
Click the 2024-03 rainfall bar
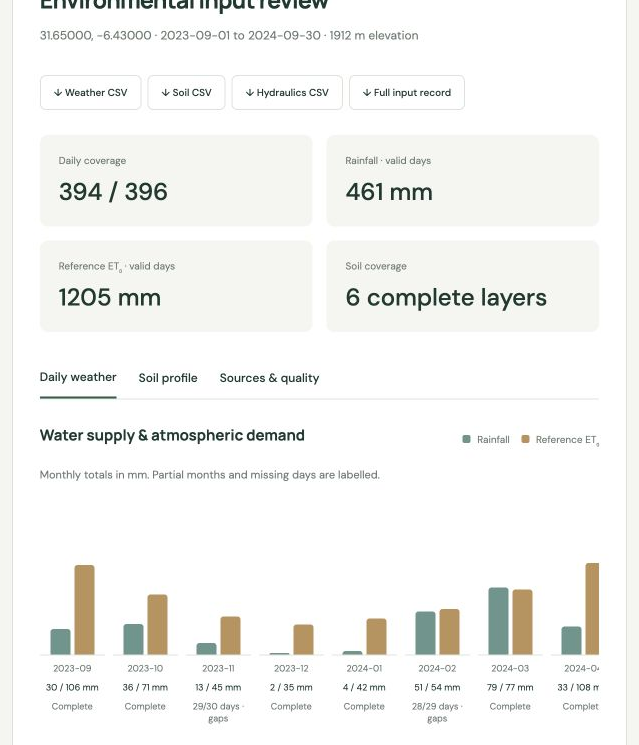point(498,621)
